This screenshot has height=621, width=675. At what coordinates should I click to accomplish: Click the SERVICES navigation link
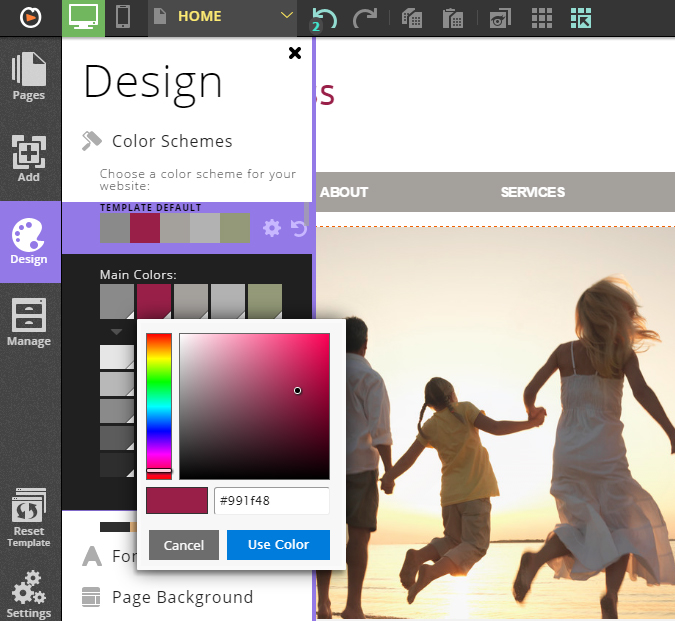coord(533,192)
